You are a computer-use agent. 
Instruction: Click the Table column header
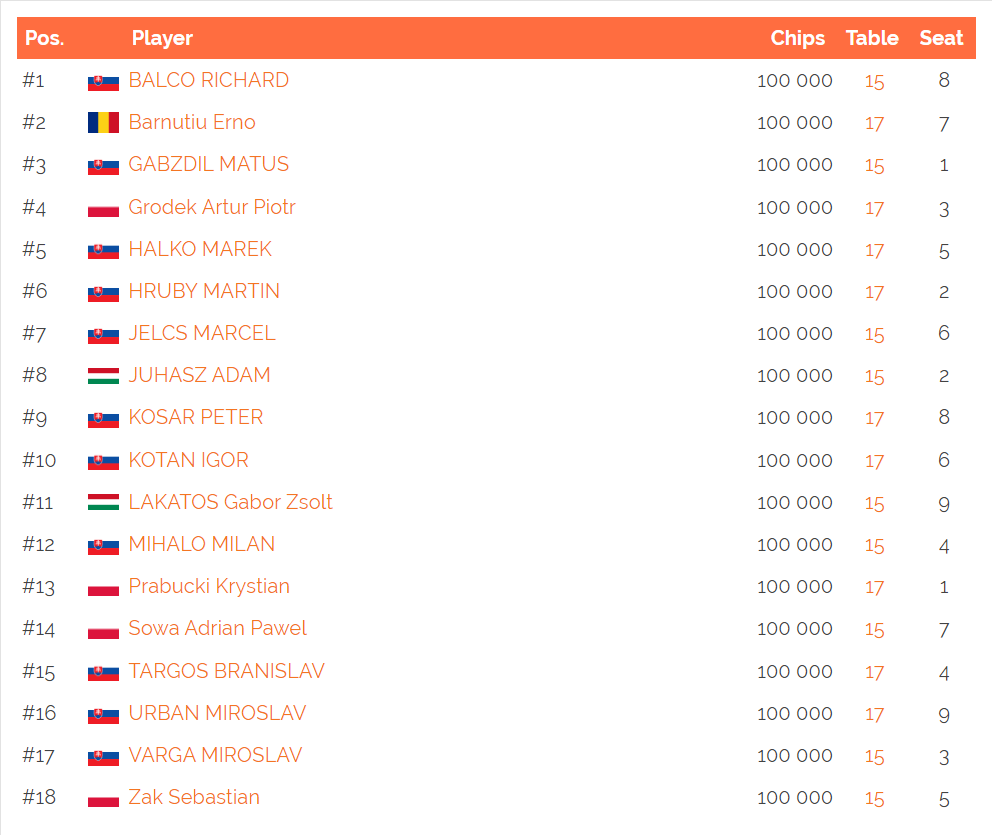click(x=872, y=38)
